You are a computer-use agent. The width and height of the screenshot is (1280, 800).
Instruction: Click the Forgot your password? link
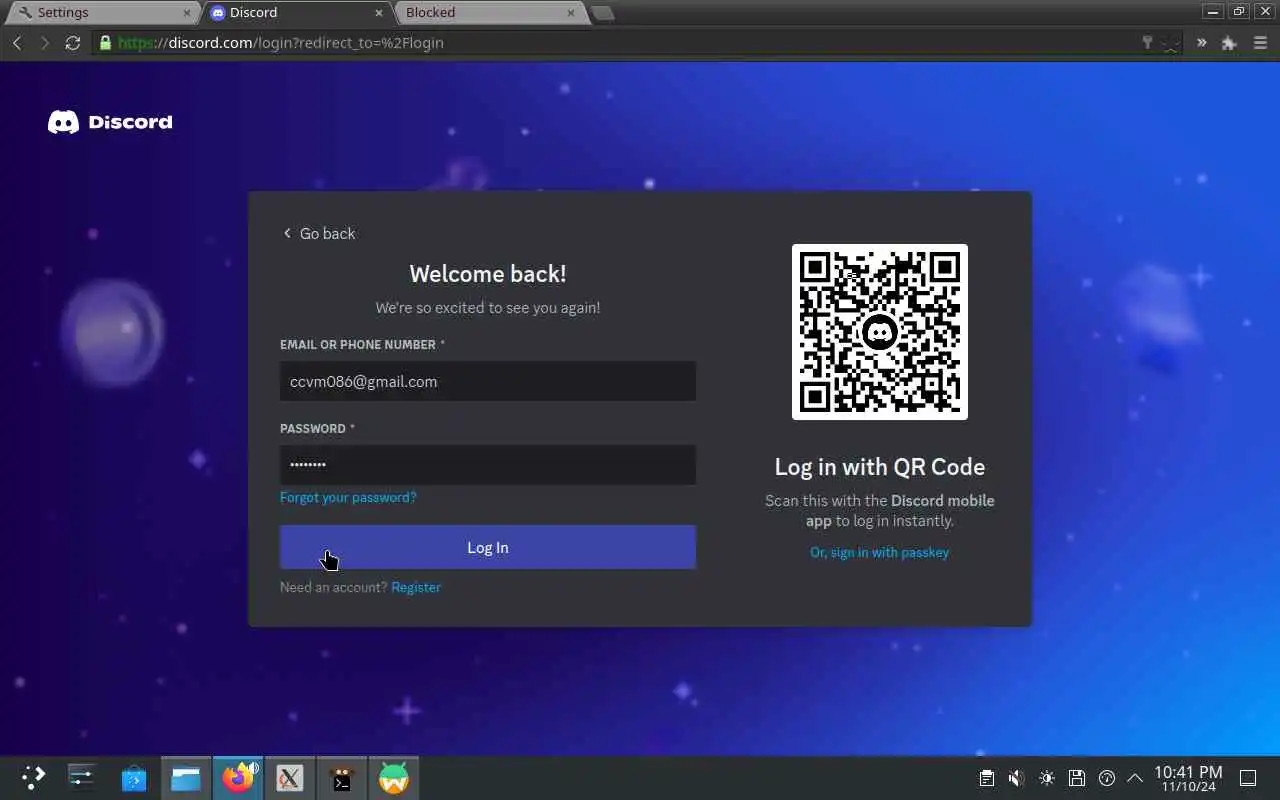tap(348, 497)
